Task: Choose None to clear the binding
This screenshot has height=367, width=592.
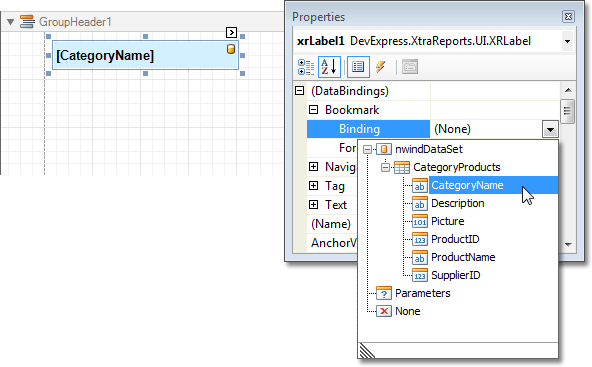Action: 407,311
